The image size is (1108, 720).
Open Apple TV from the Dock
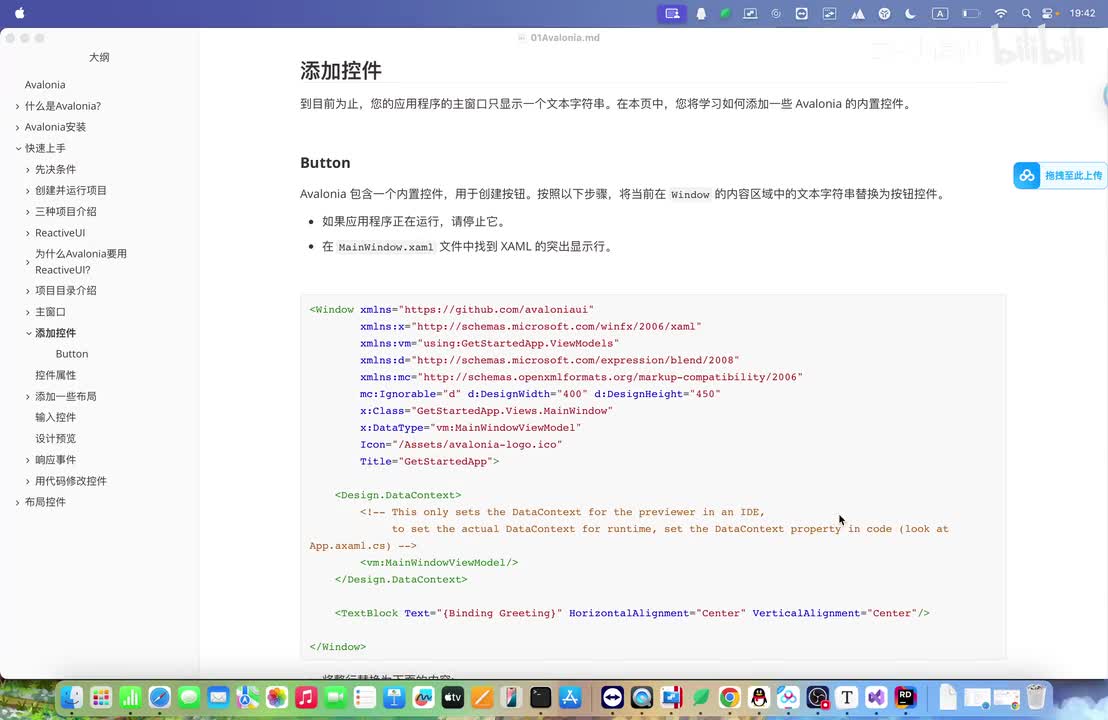(x=453, y=698)
